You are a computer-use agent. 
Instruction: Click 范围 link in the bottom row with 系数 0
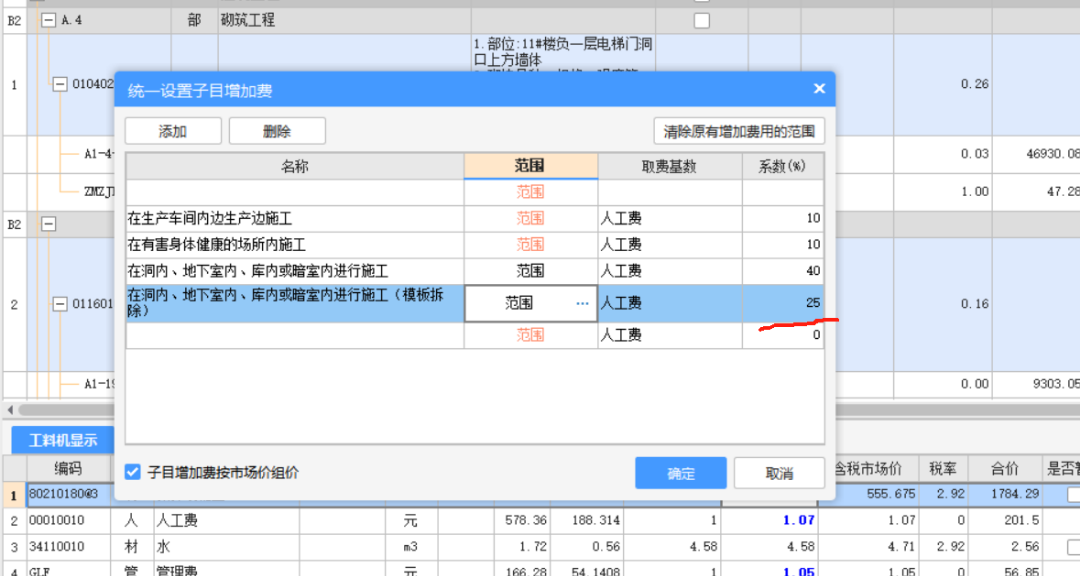530,335
